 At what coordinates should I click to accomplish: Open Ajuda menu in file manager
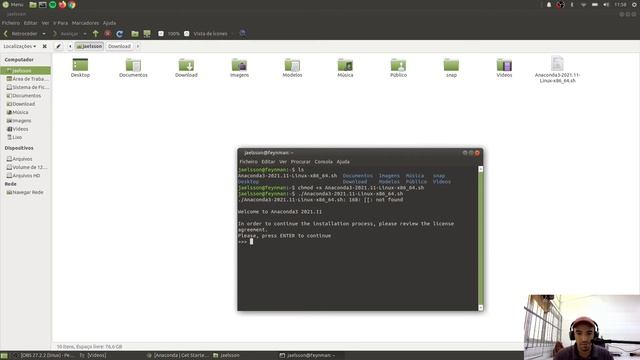click(x=109, y=23)
